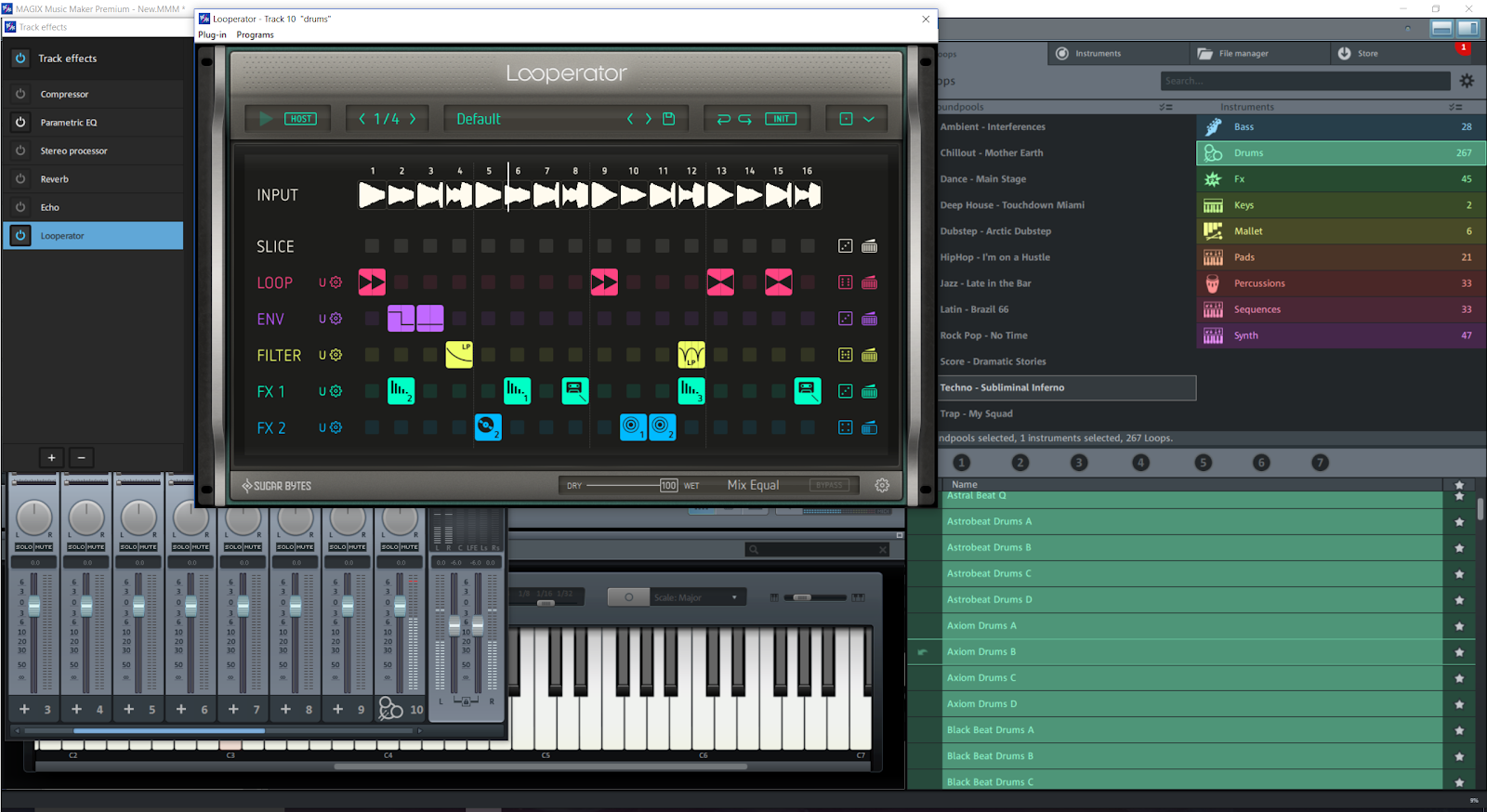Click the Bass guitar icon in Instruments list
Image resolution: width=1487 pixels, height=812 pixels.
1213,127
